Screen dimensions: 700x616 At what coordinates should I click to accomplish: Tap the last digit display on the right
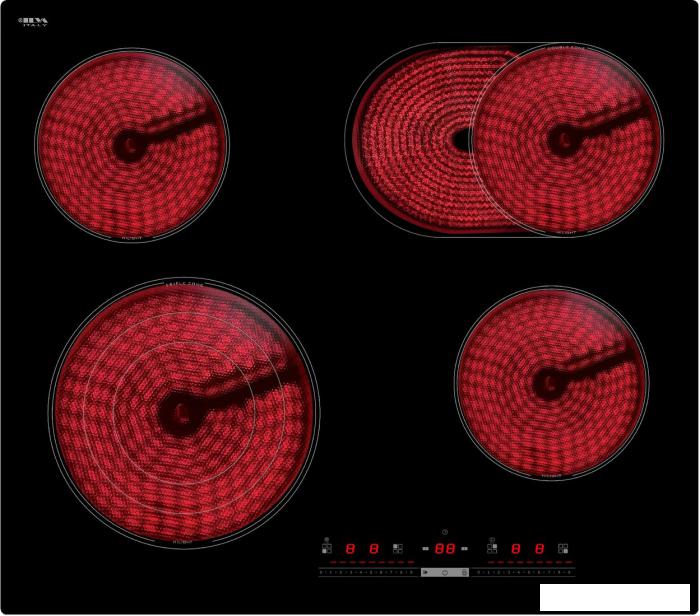539,549
